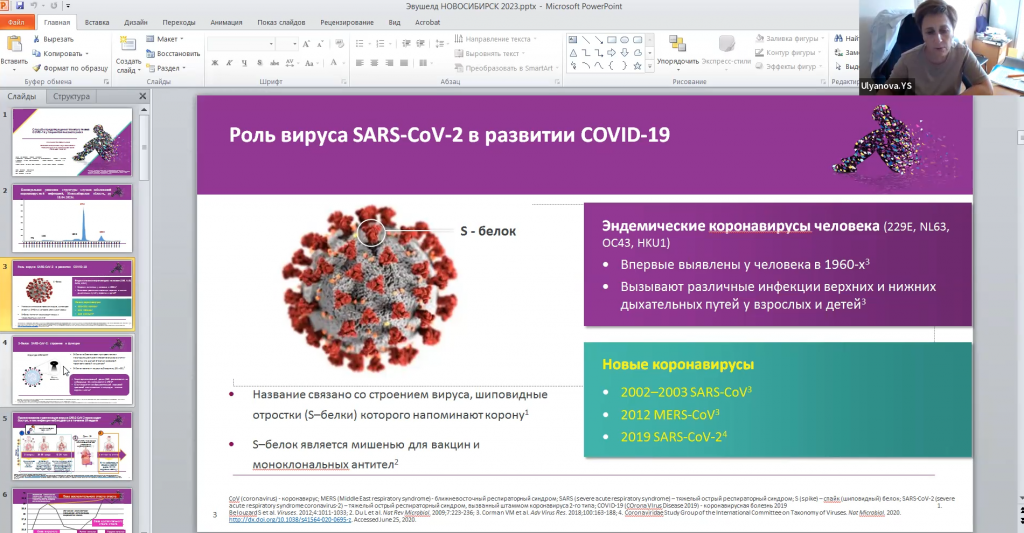Screen dimensions: 1024x533
Task: Click the Вставить paste clipboard icon
Action: 14,44
